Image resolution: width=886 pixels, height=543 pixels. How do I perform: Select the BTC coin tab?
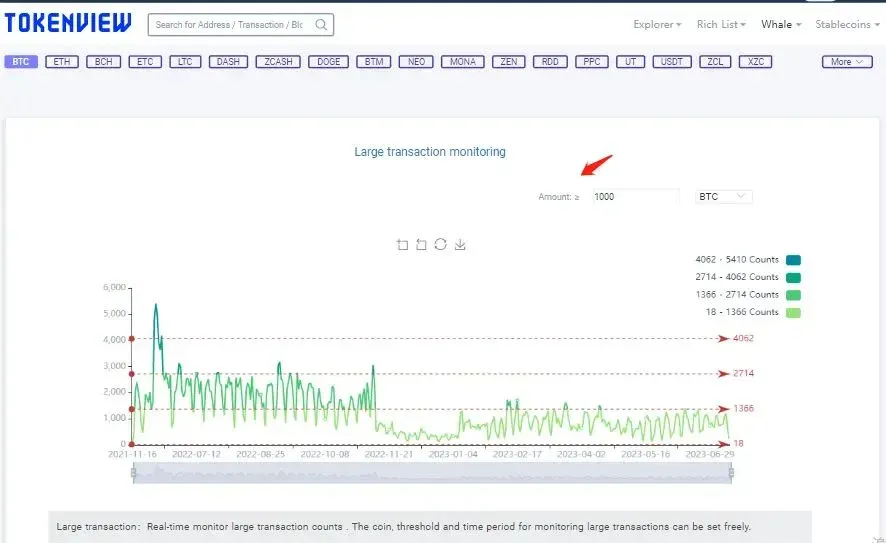click(21, 62)
